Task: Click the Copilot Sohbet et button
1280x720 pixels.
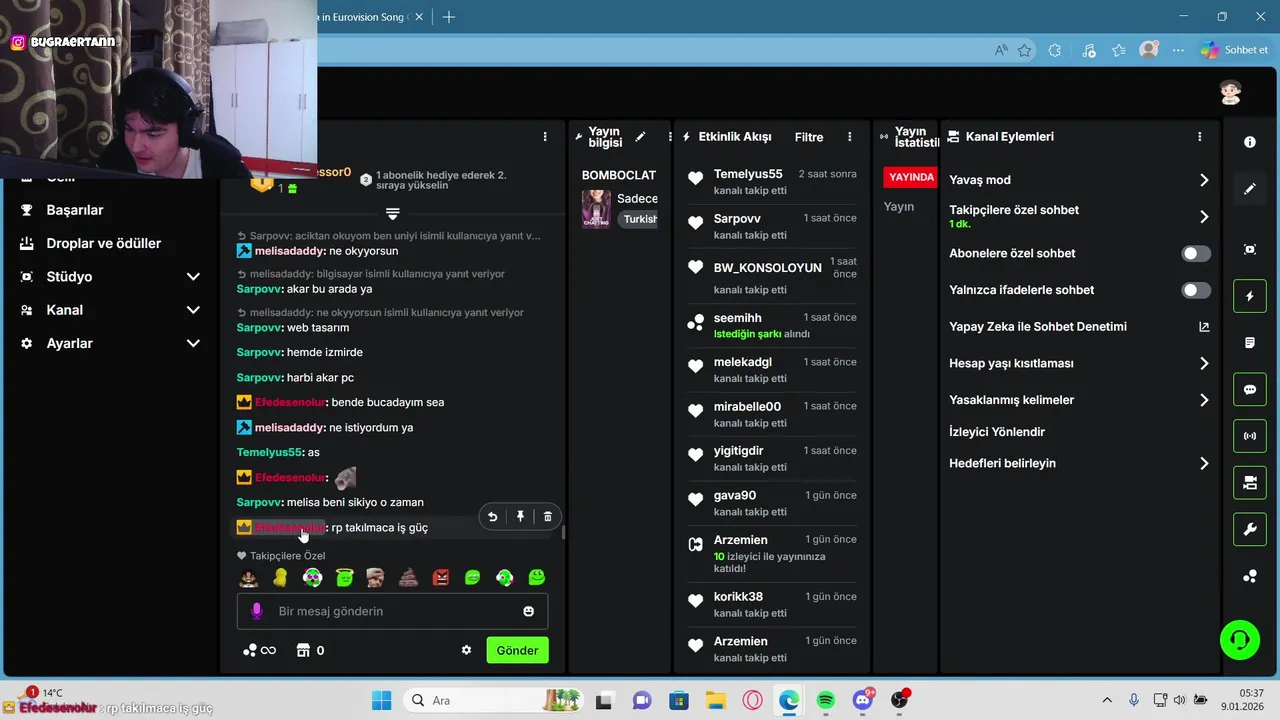Action: (1235, 50)
